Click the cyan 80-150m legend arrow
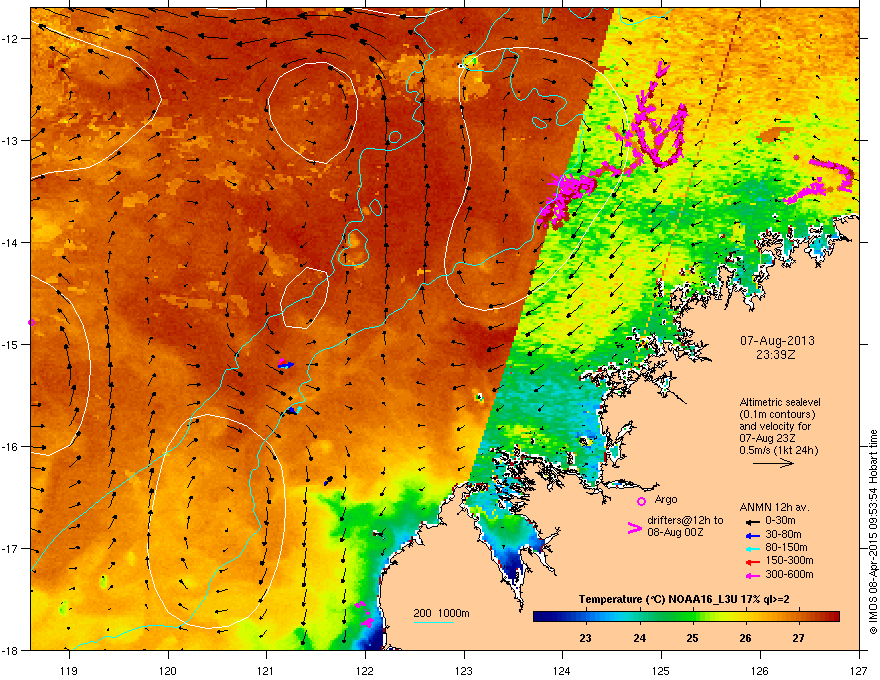 [752, 548]
